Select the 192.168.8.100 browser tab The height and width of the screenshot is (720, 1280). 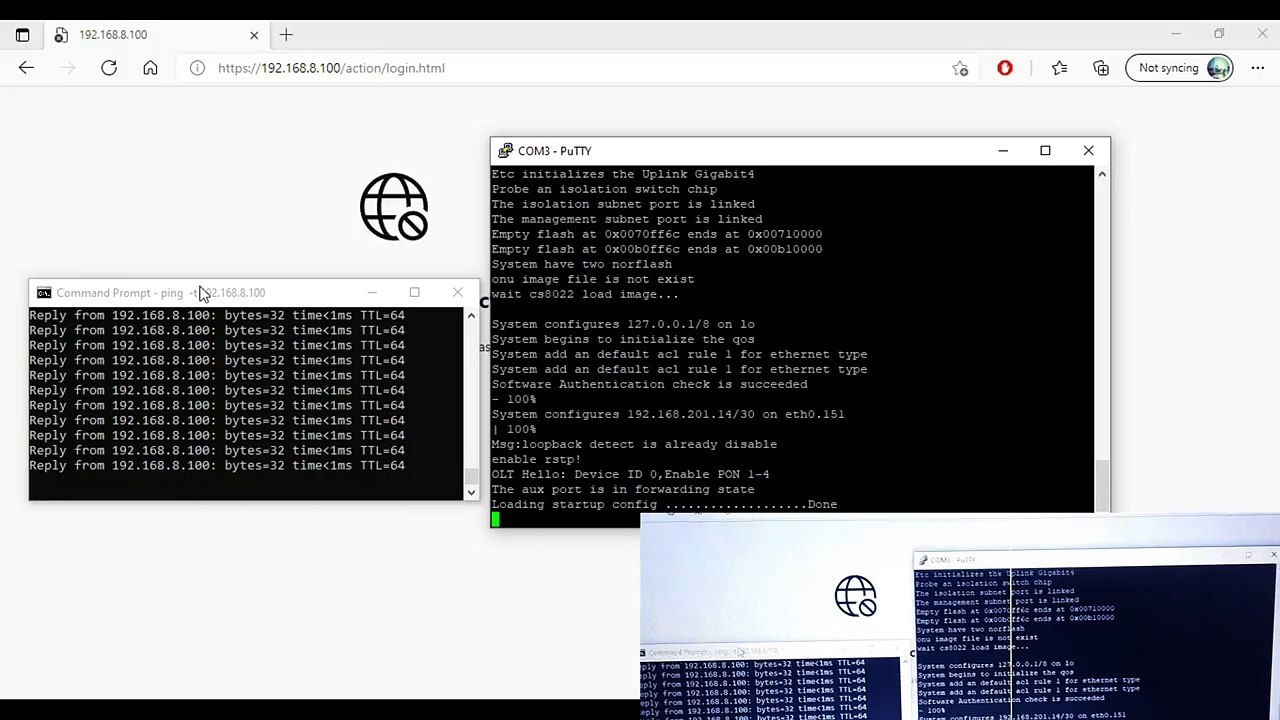point(155,35)
